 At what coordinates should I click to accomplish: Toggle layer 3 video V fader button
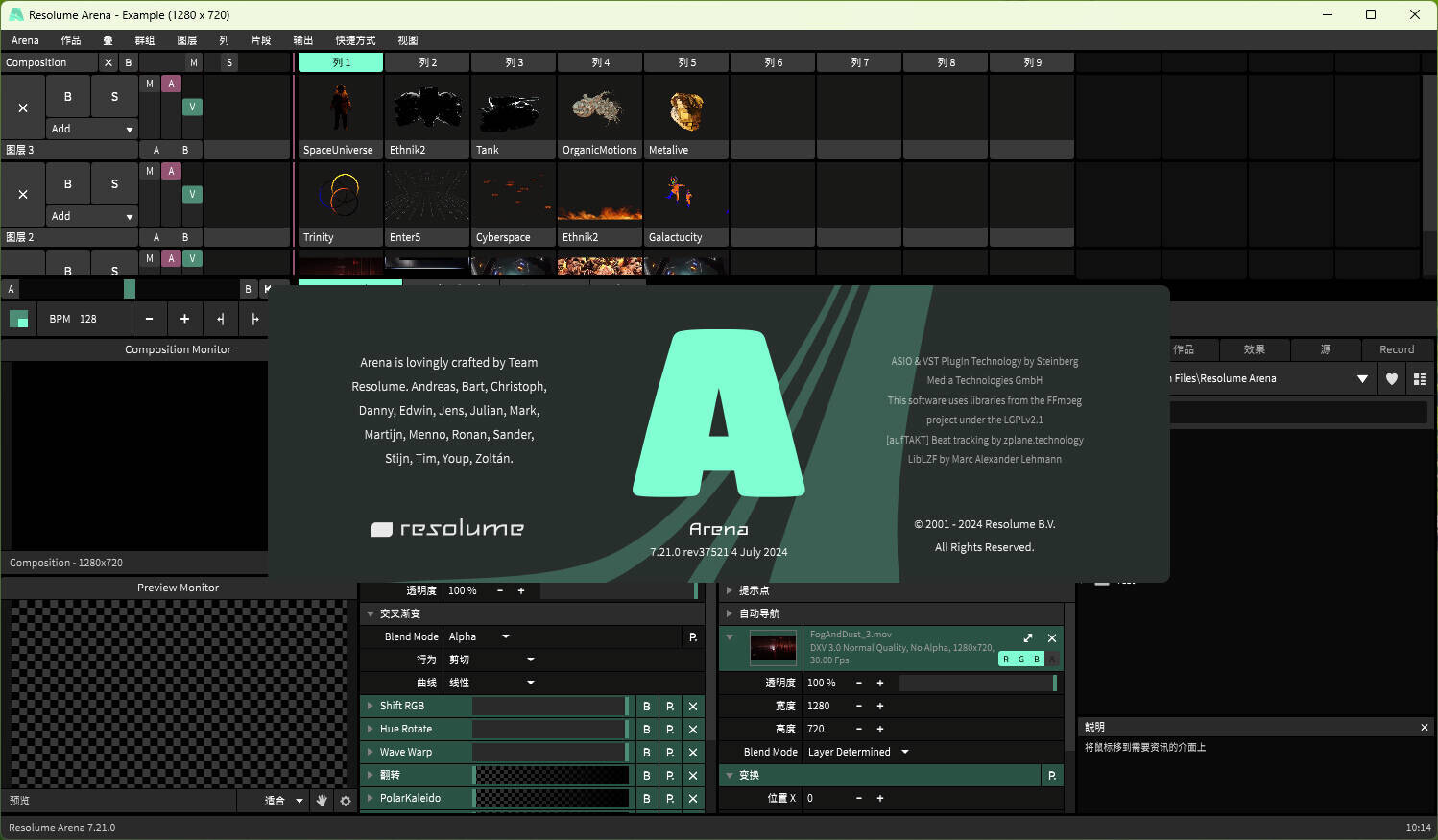(192, 107)
